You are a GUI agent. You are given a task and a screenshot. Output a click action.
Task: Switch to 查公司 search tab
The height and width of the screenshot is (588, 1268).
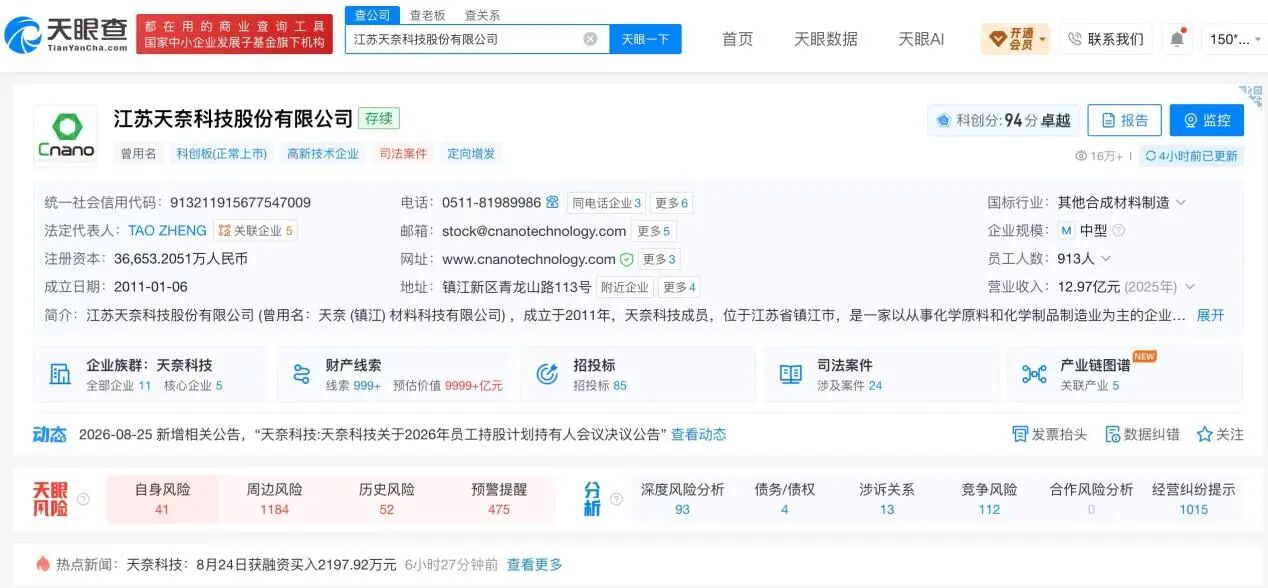point(372,15)
